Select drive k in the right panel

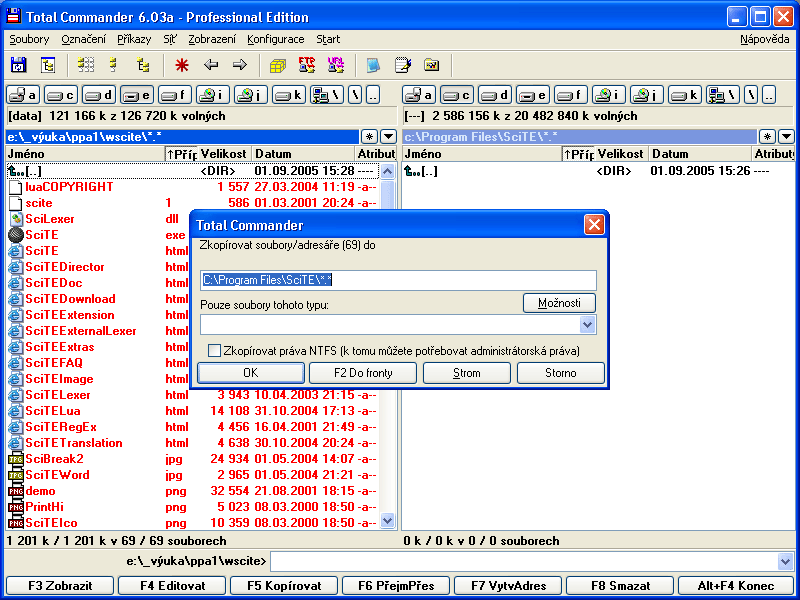[x=685, y=95]
